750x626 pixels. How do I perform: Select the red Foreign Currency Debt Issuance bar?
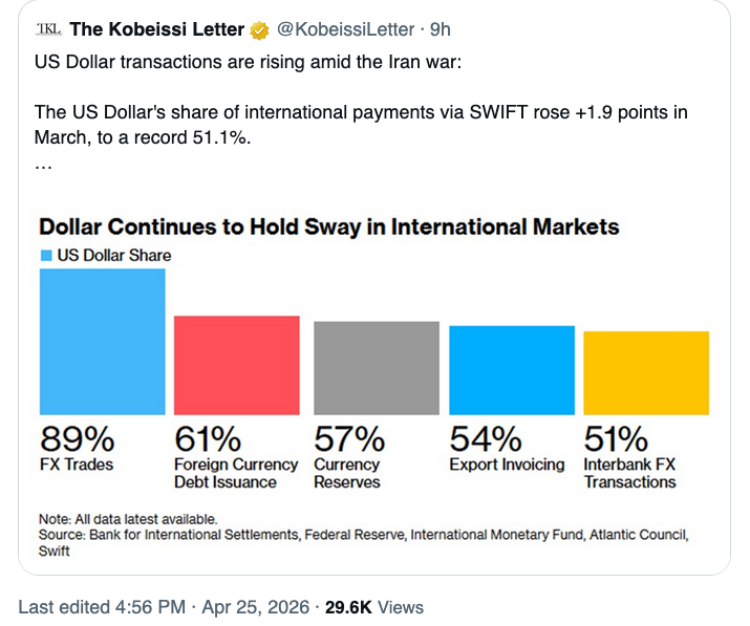tap(237, 364)
